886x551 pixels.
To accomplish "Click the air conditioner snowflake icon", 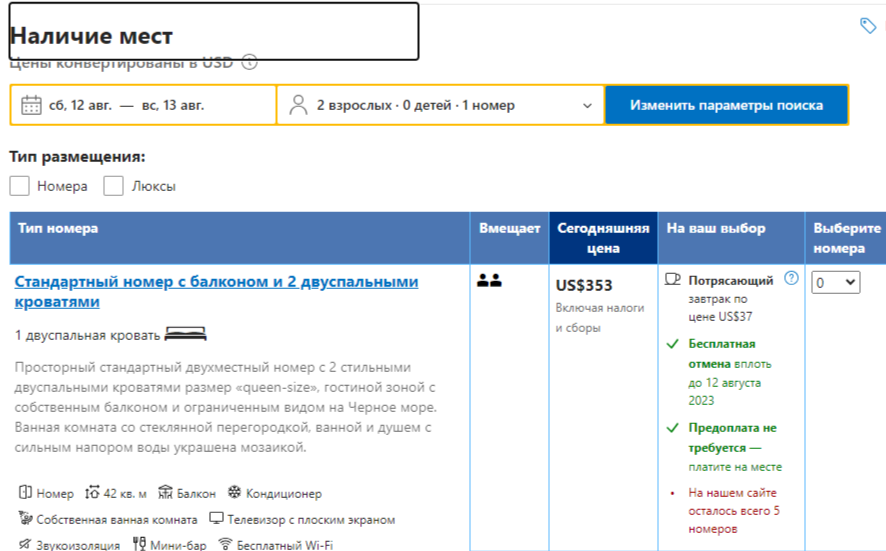I will click(x=234, y=492).
